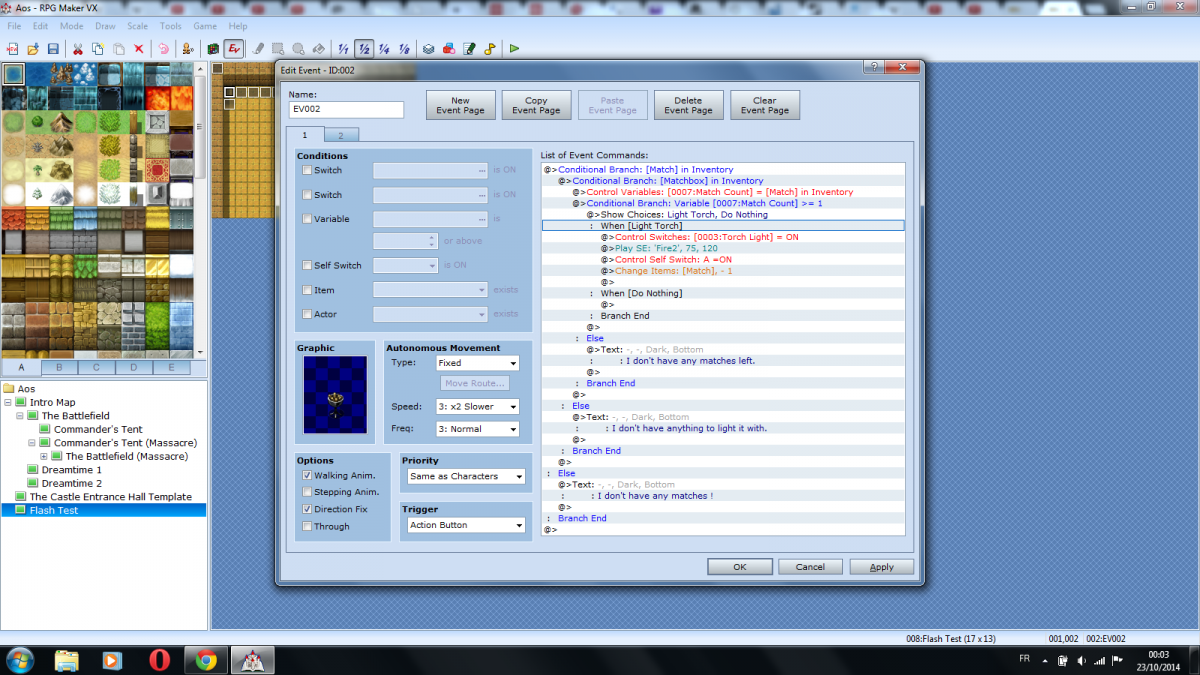
Task: Confirm the event with OK button
Action: click(739, 567)
